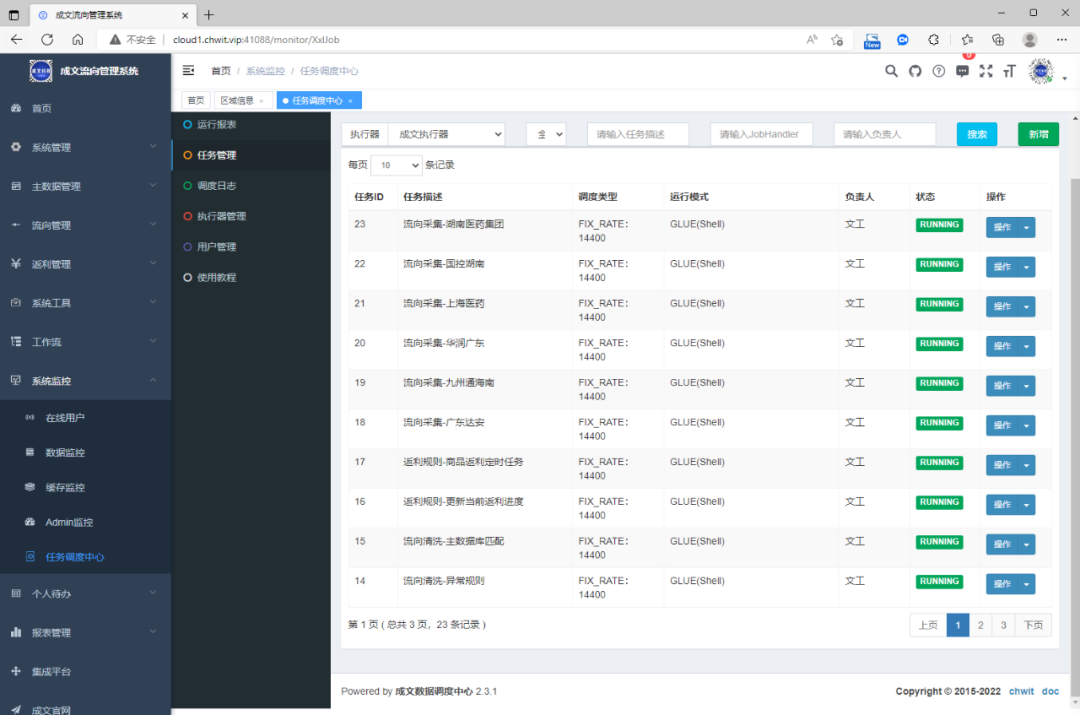Click 操作 button for task 17

pos(1002,465)
